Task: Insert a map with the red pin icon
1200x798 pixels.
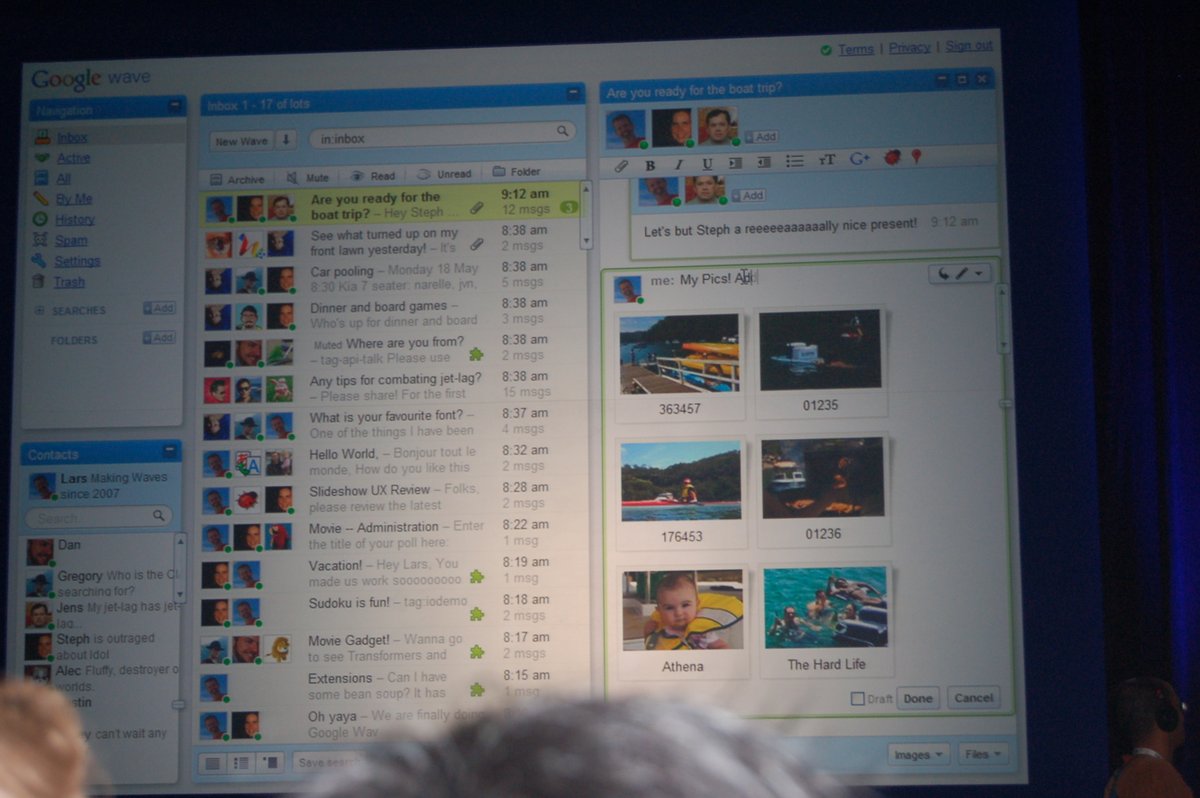Action: pos(915,157)
